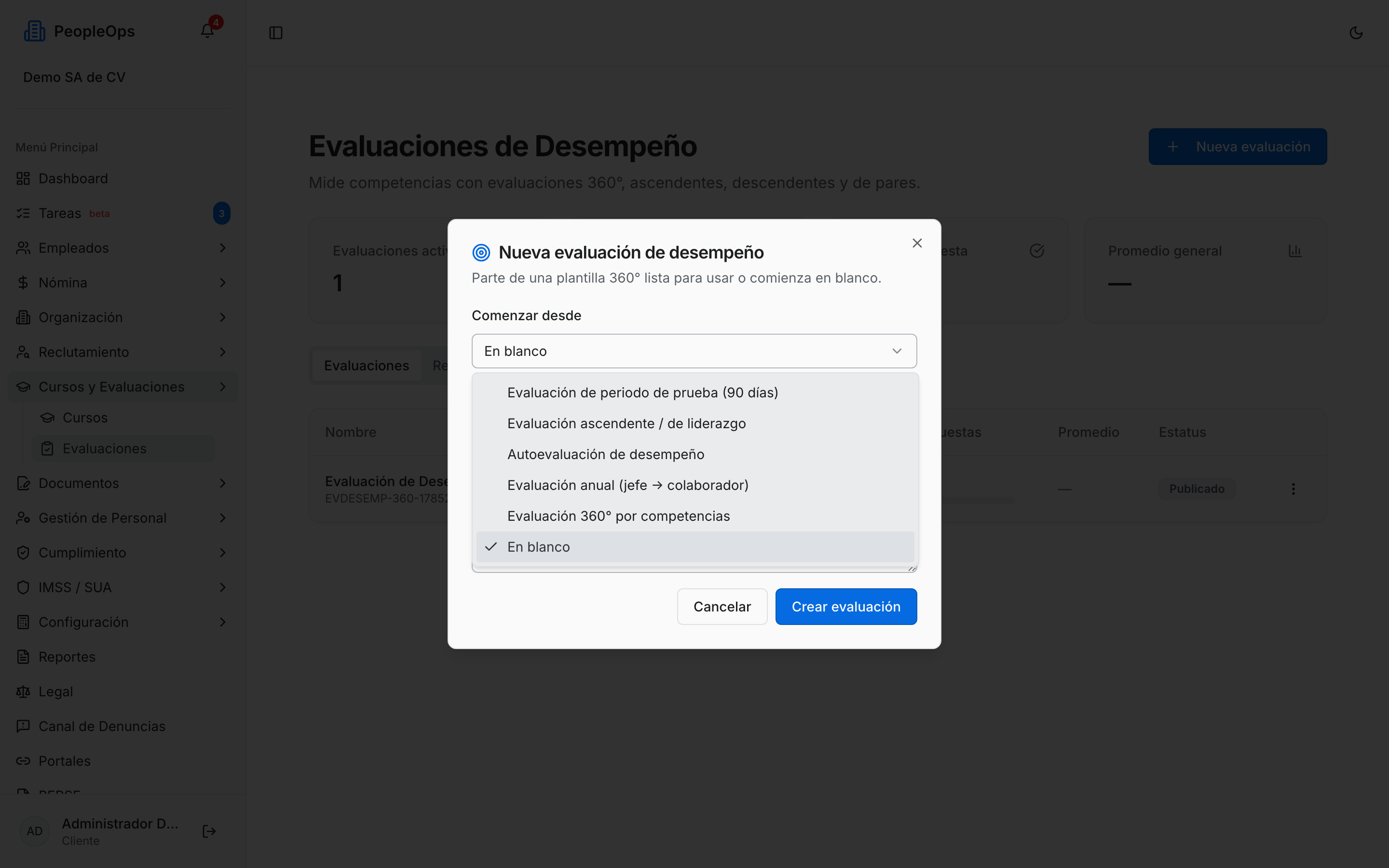Click the Tareas checklist icon
The height and width of the screenshot is (868, 1389).
coord(23,213)
